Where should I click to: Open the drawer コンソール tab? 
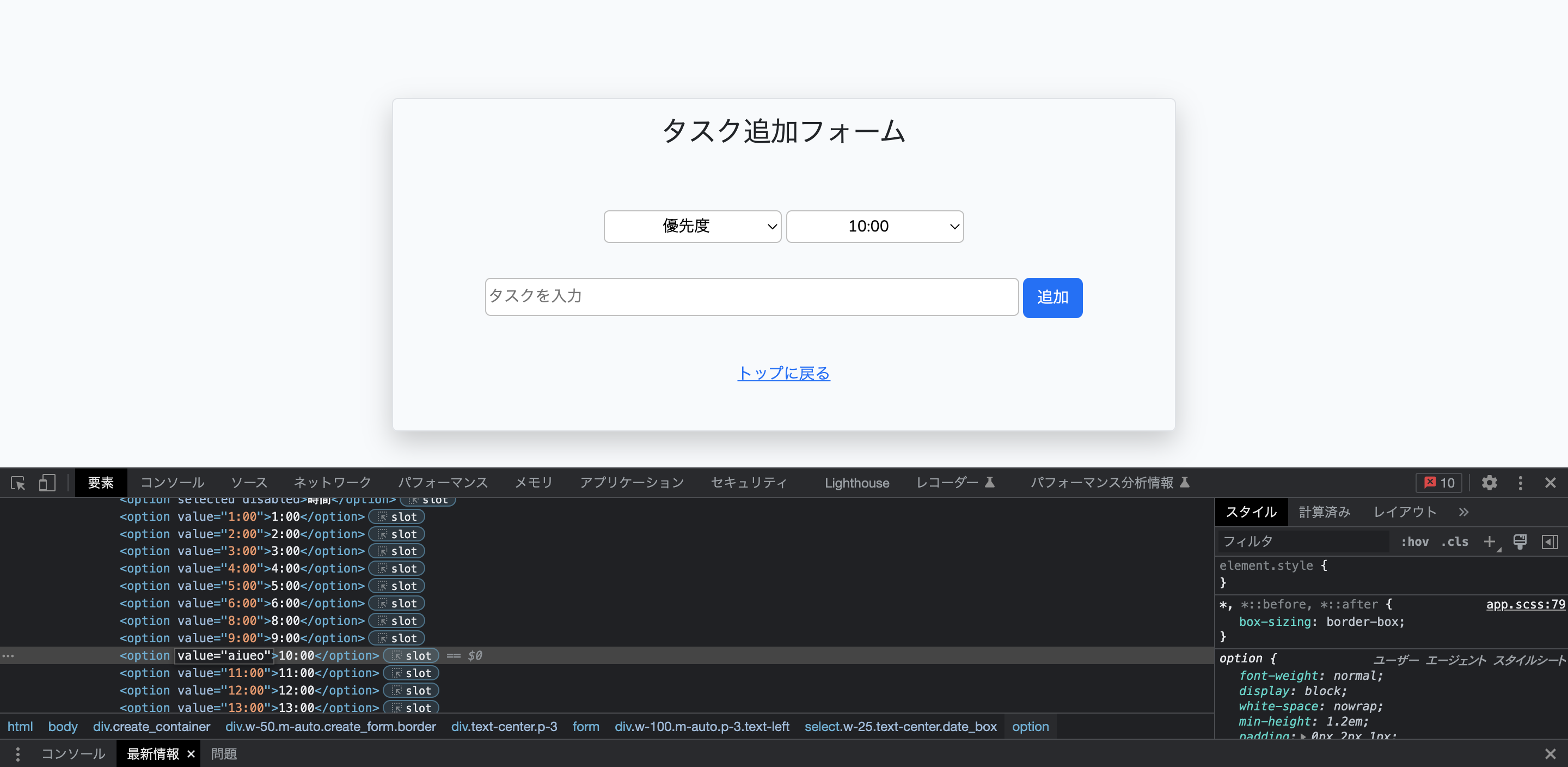73,753
